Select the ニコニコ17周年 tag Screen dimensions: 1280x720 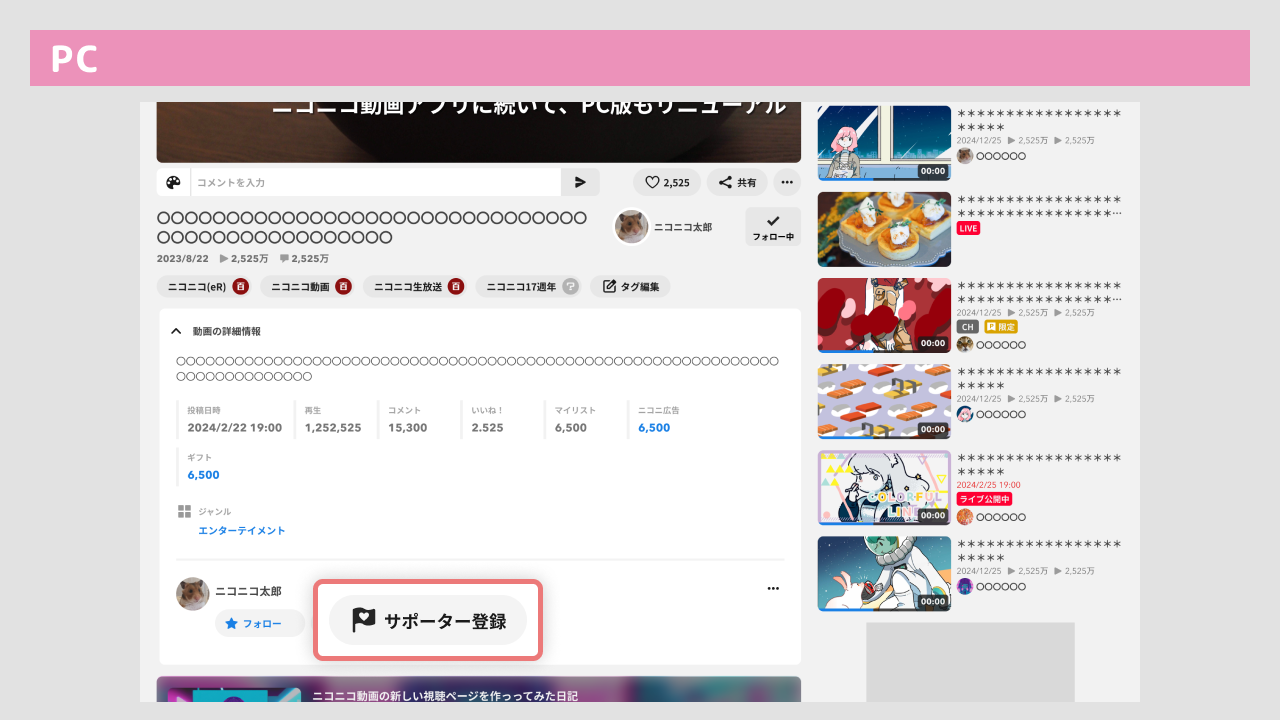(522, 286)
